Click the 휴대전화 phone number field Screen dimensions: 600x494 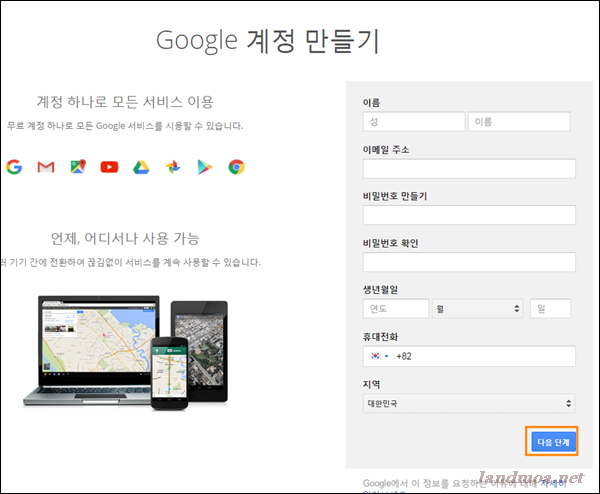click(x=469, y=356)
